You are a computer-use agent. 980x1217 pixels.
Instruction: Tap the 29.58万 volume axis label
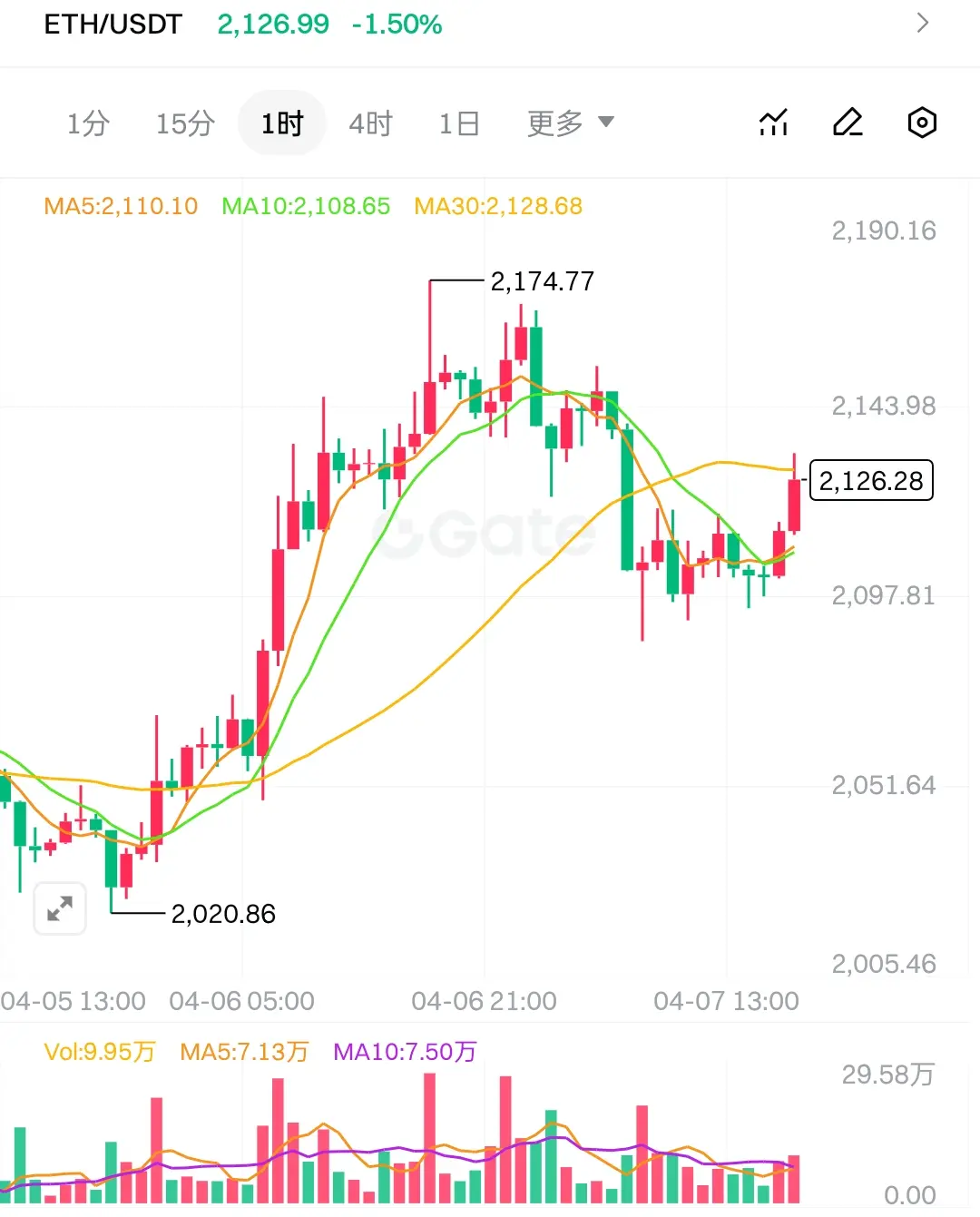point(887,1075)
